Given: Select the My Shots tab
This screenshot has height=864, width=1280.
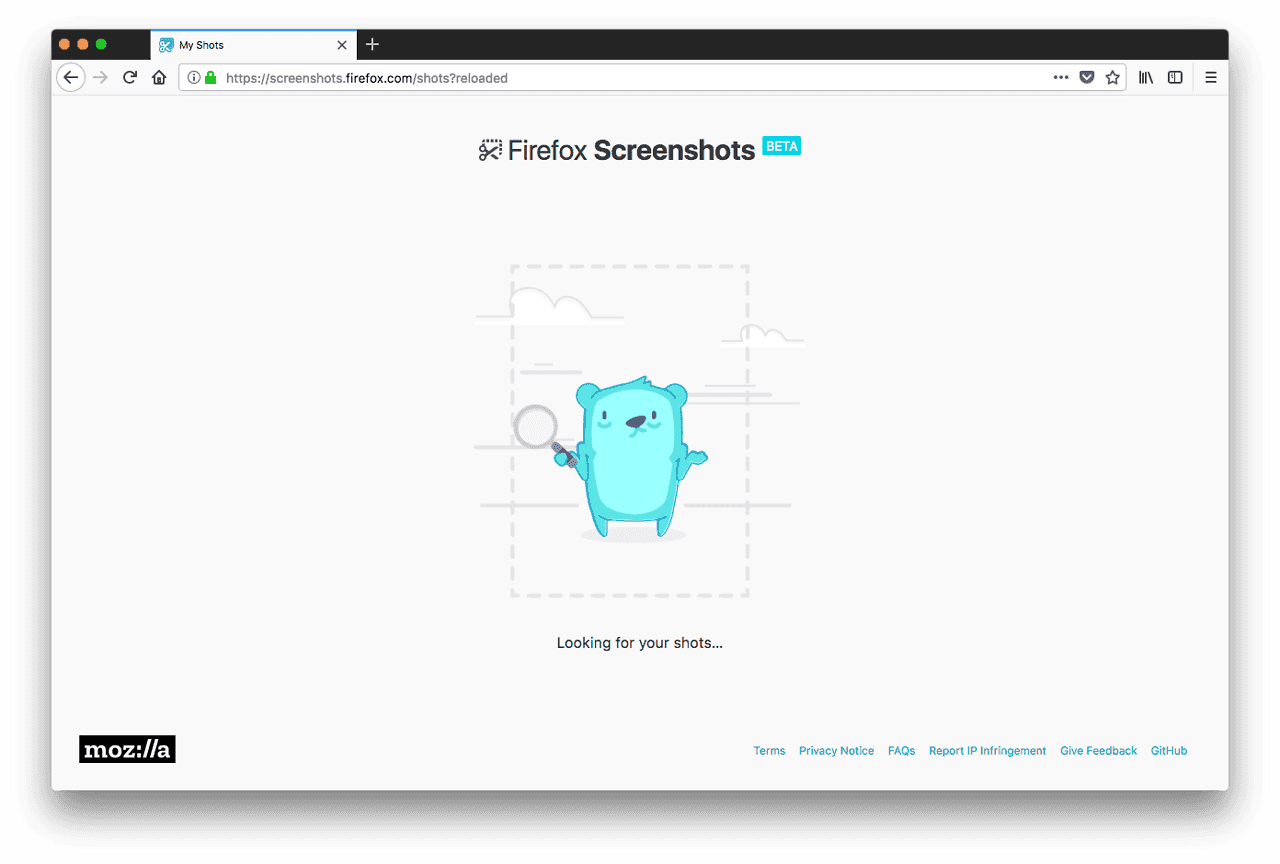Looking at the screenshot, I should pos(254,45).
